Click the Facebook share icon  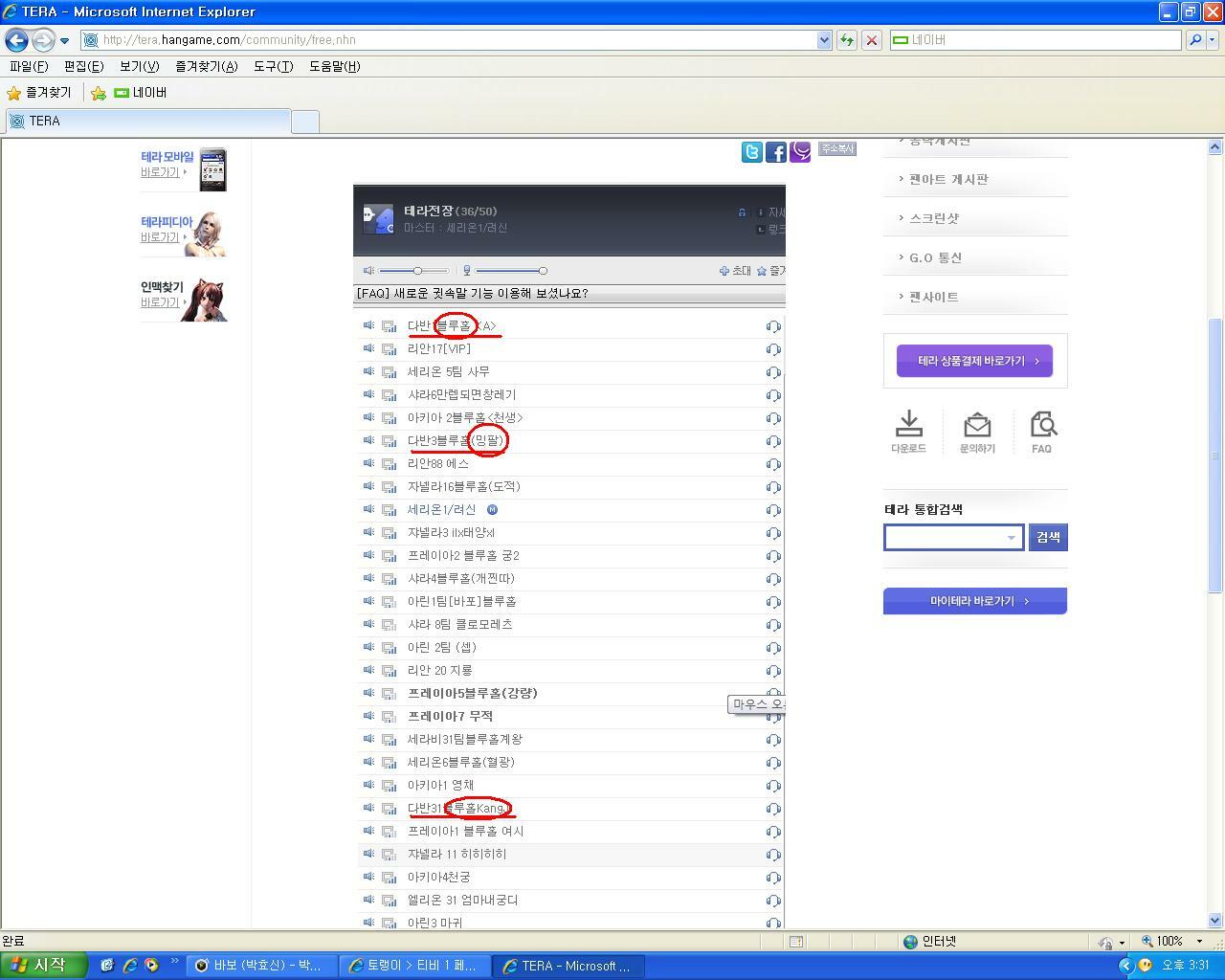tap(776, 152)
